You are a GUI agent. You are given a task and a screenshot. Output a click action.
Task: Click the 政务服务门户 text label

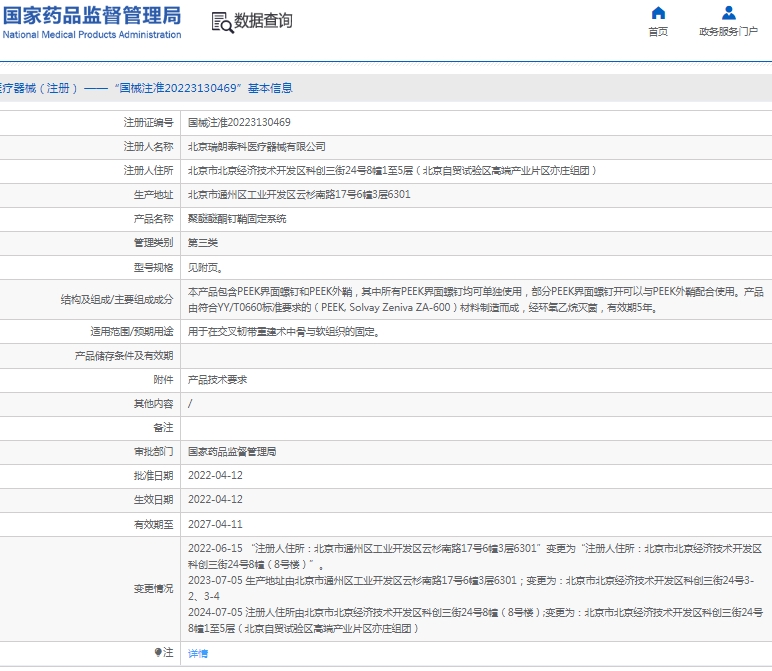[728, 32]
